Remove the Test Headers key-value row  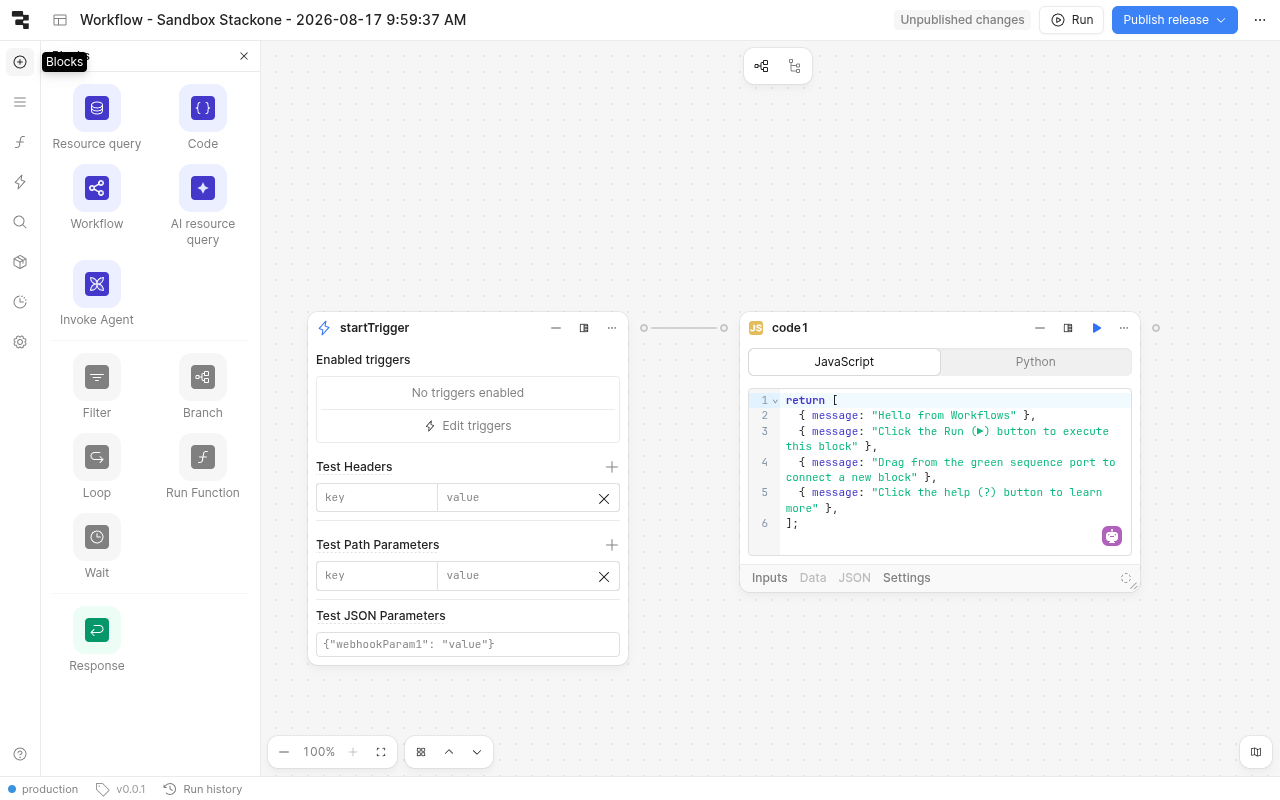click(604, 498)
